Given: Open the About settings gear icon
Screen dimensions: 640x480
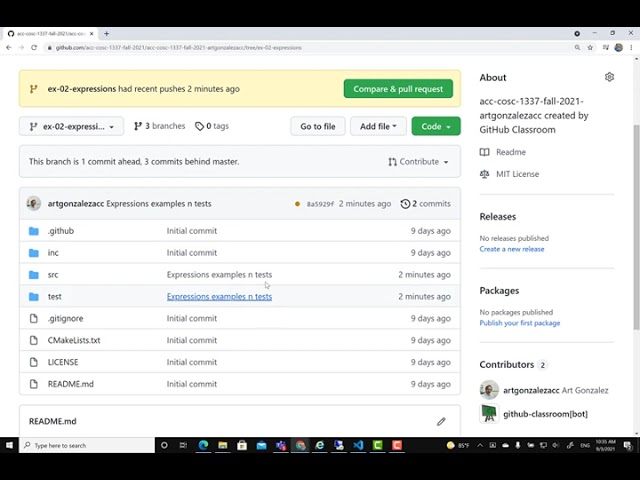Looking at the screenshot, I should point(609,77).
